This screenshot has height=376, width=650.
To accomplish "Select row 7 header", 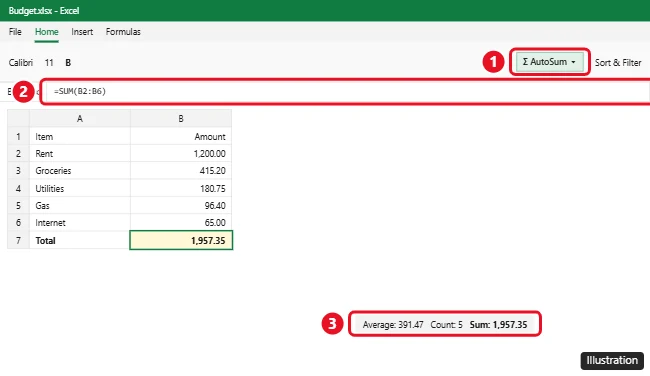I will click(18, 240).
